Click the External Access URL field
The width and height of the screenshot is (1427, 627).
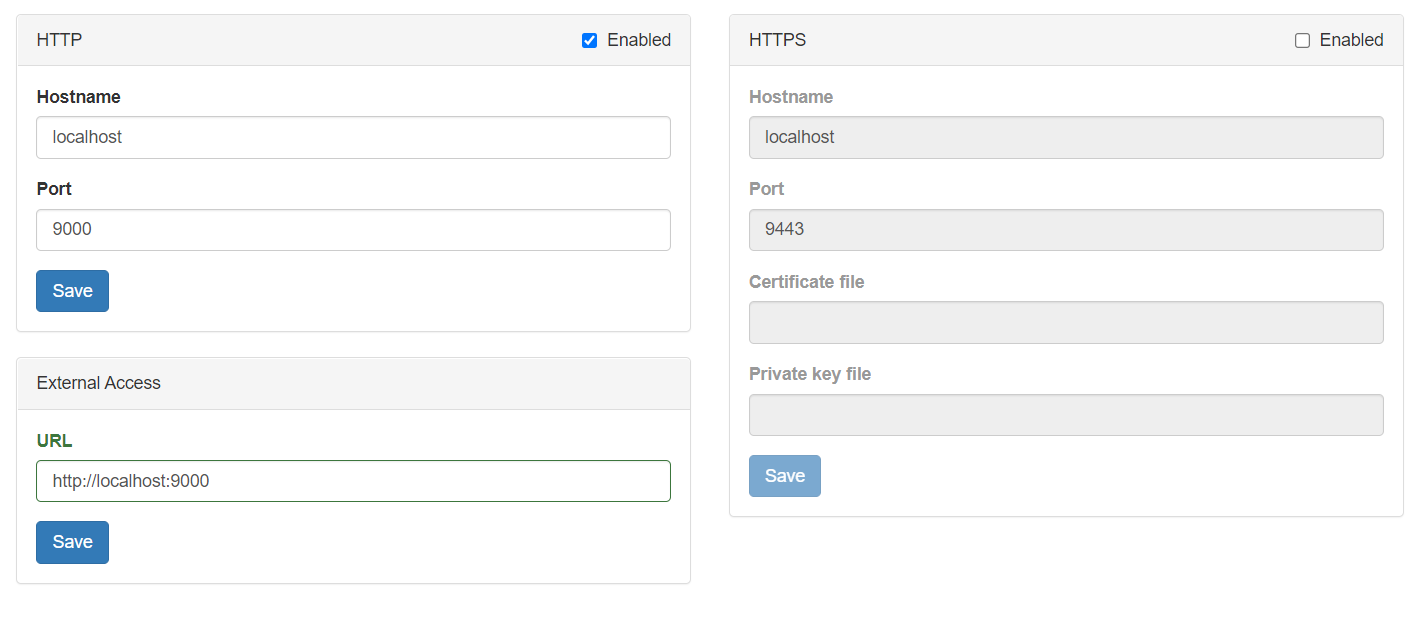click(353, 481)
